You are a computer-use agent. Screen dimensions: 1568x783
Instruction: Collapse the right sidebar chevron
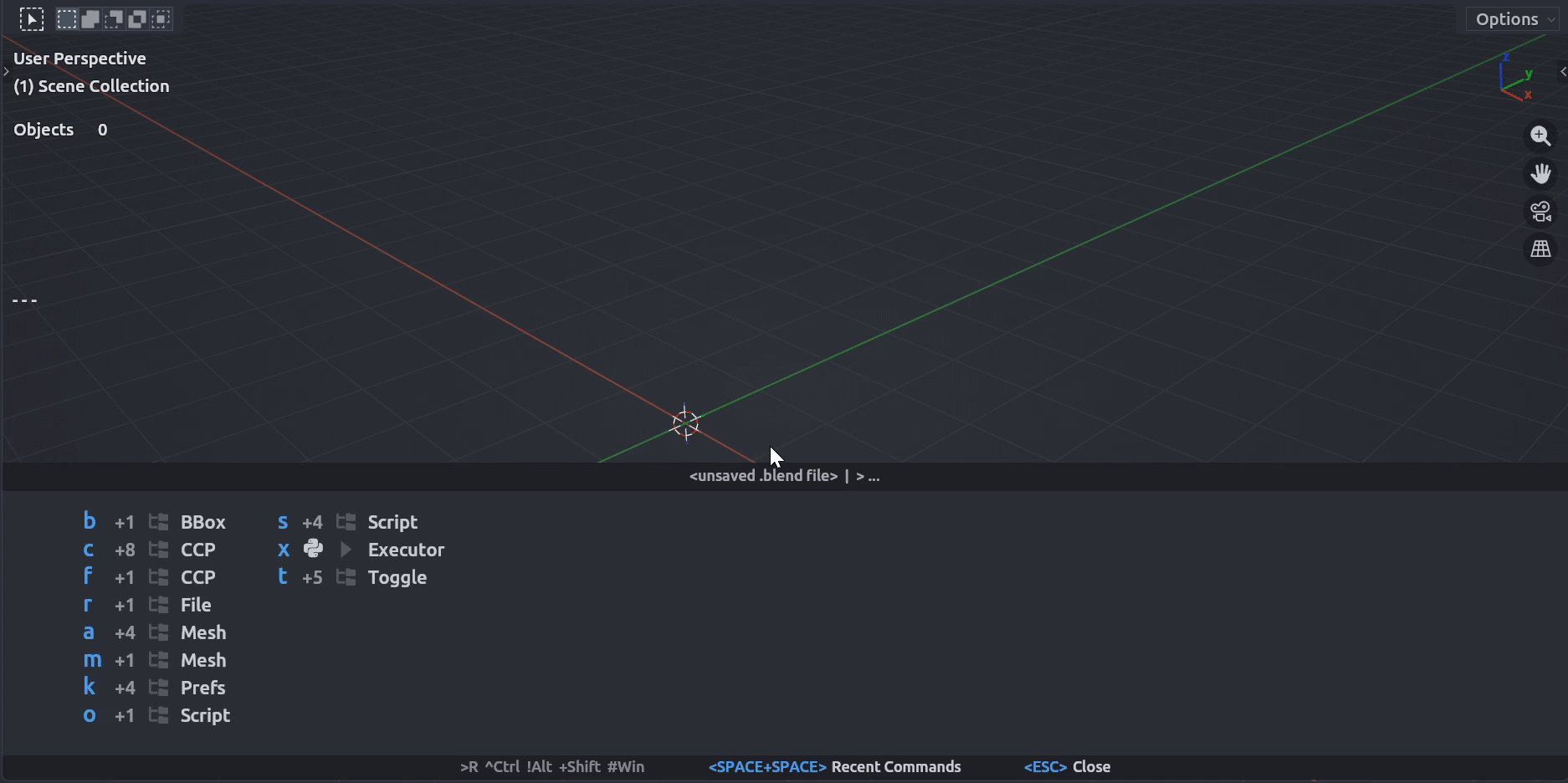[x=1563, y=72]
